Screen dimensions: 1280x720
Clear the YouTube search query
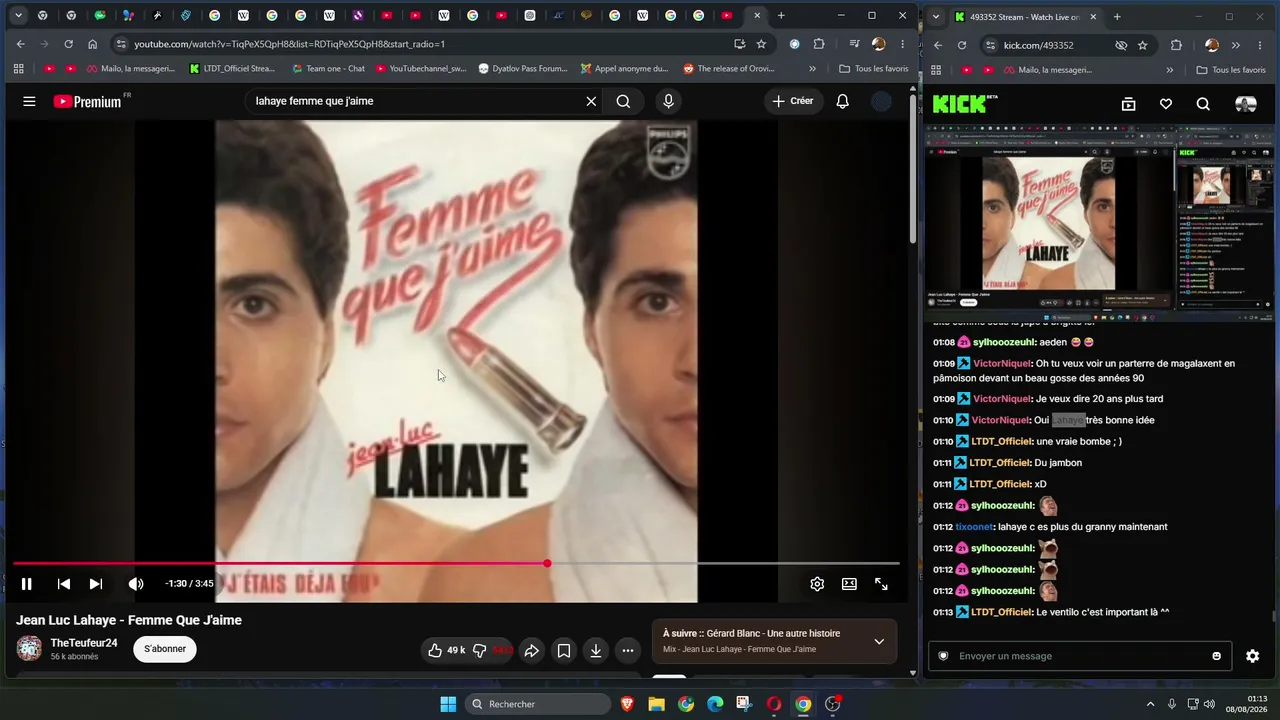click(x=591, y=101)
